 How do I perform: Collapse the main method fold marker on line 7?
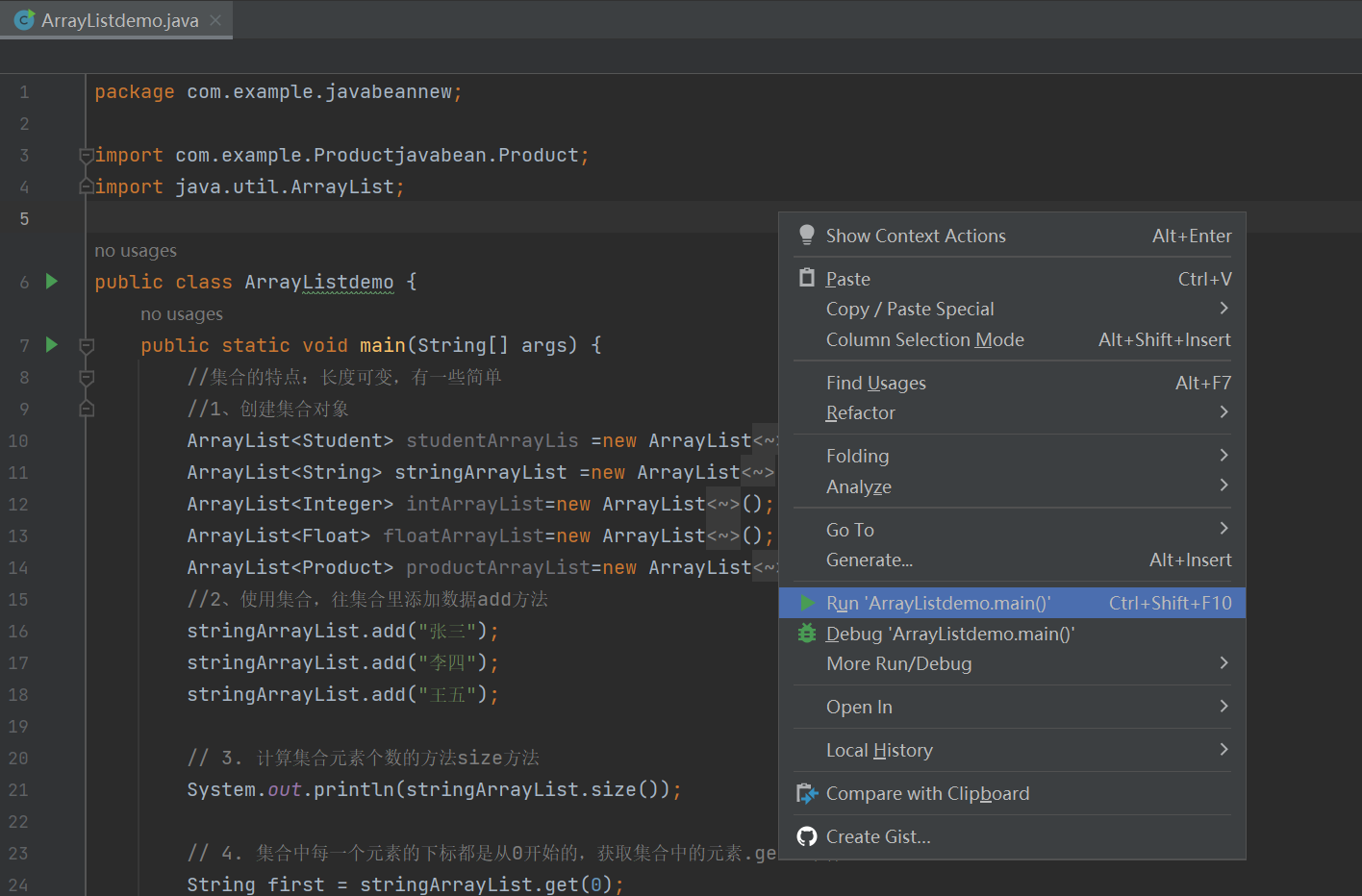click(87, 345)
